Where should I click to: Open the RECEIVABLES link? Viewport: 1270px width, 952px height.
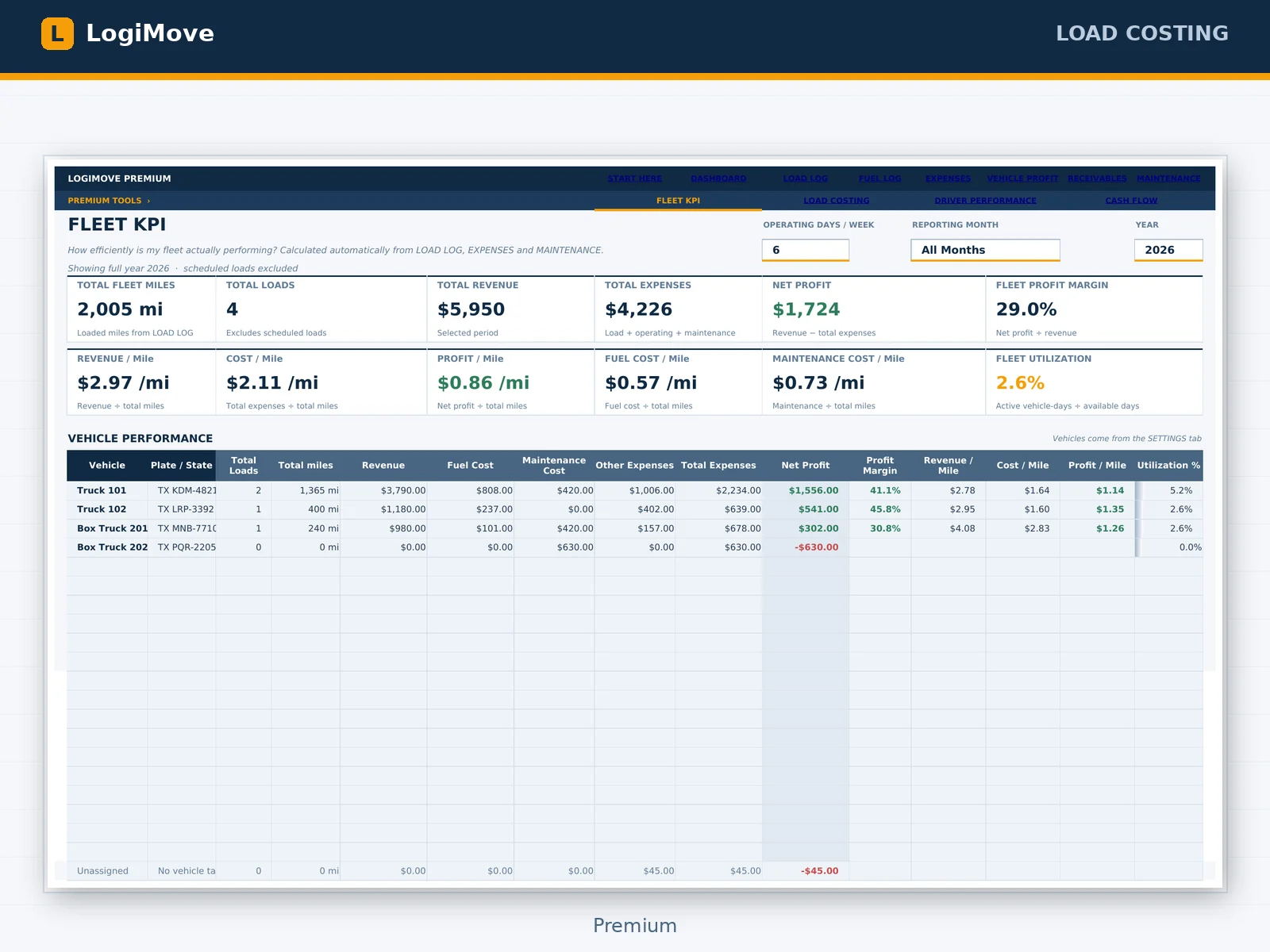point(1097,178)
